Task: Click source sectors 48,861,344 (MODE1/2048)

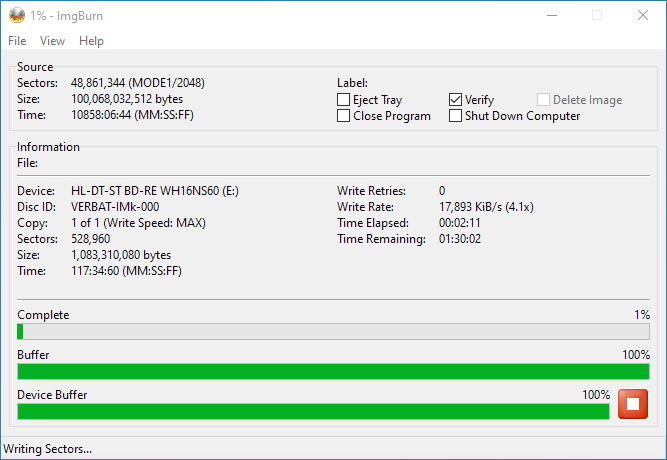Action: click(x=138, y=83)
